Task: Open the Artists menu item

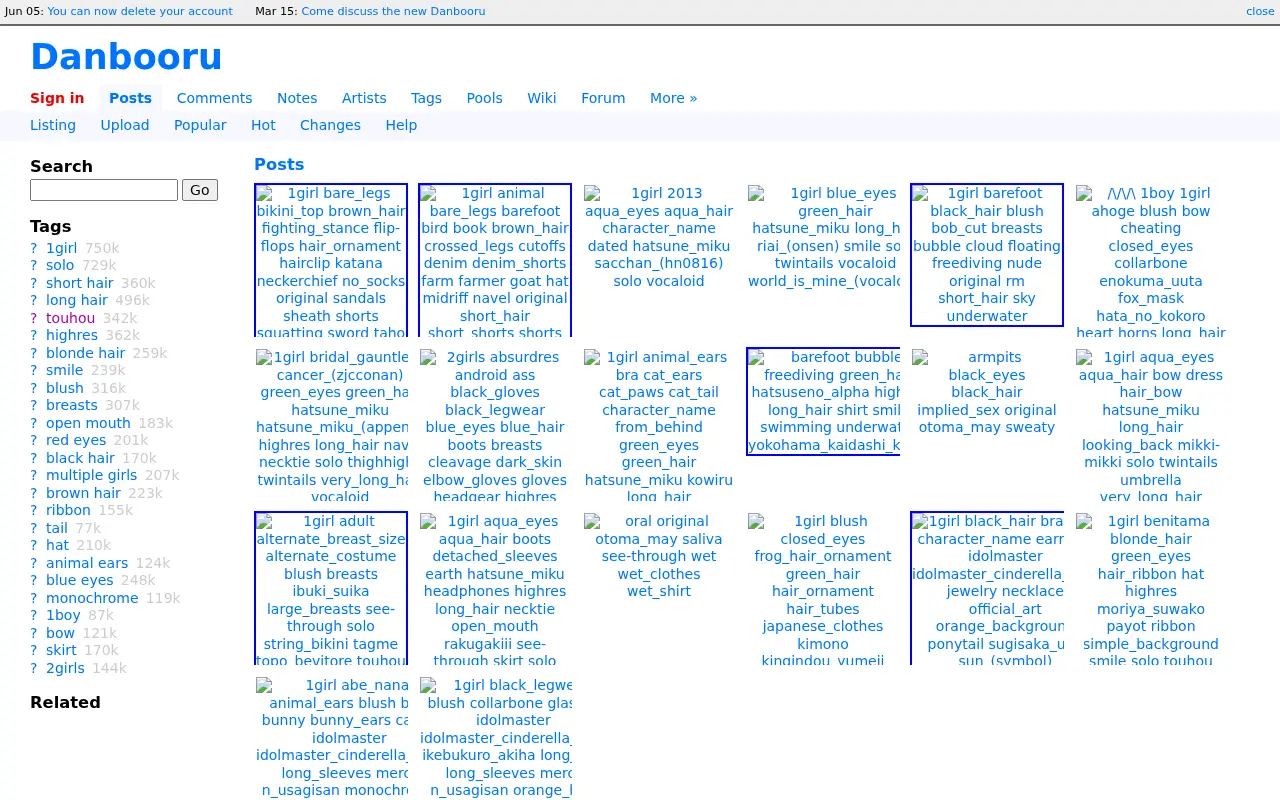Action: [x=364, y=98]
